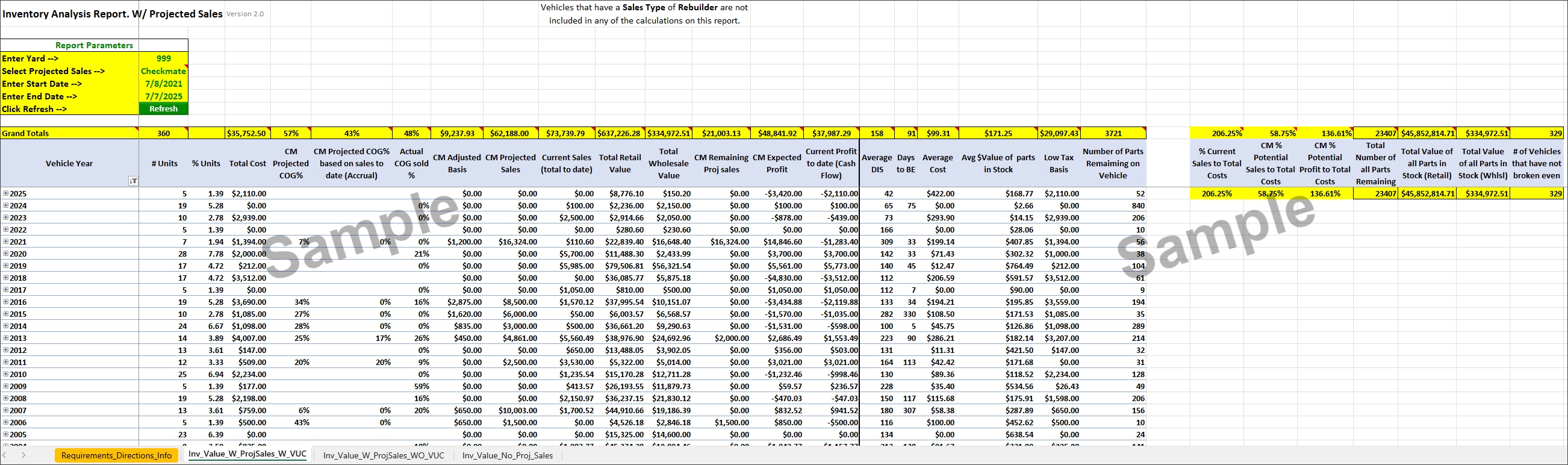Select the Grand Totals label cell
The height and width of the screenshot is (465, 1568).
click(69, 133)
